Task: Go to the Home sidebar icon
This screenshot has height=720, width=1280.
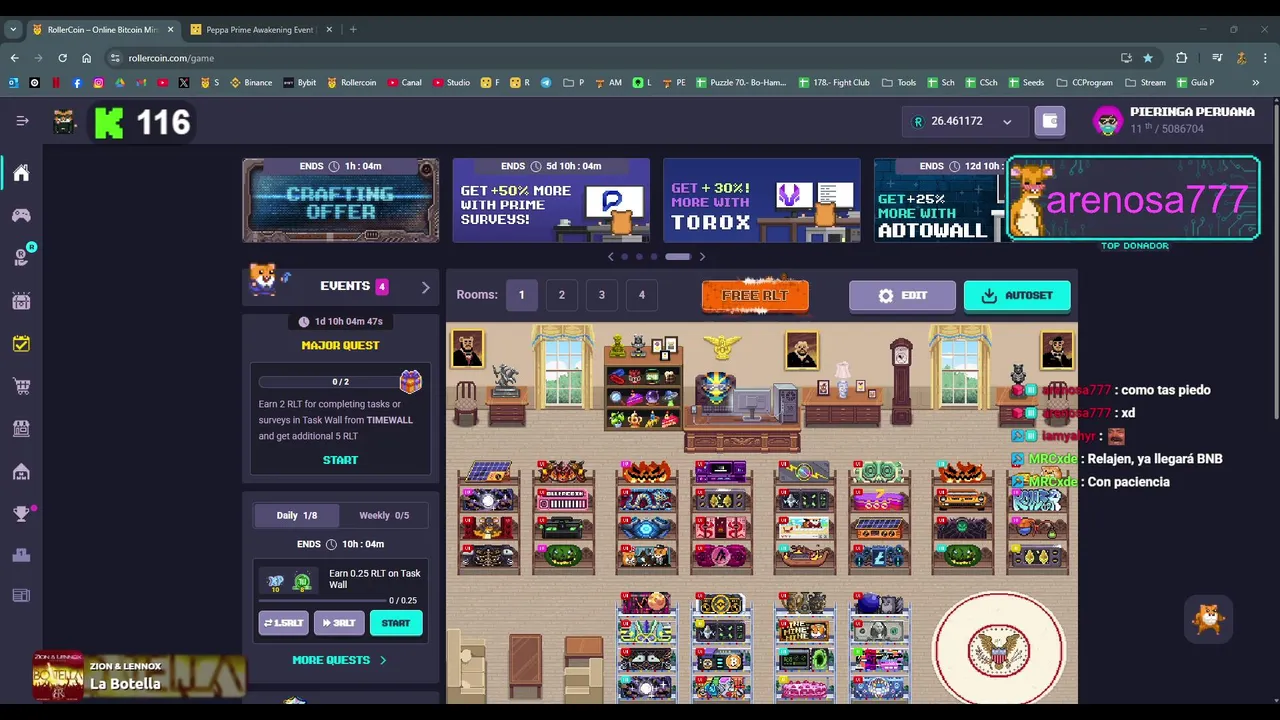Action: click(21, 173)
